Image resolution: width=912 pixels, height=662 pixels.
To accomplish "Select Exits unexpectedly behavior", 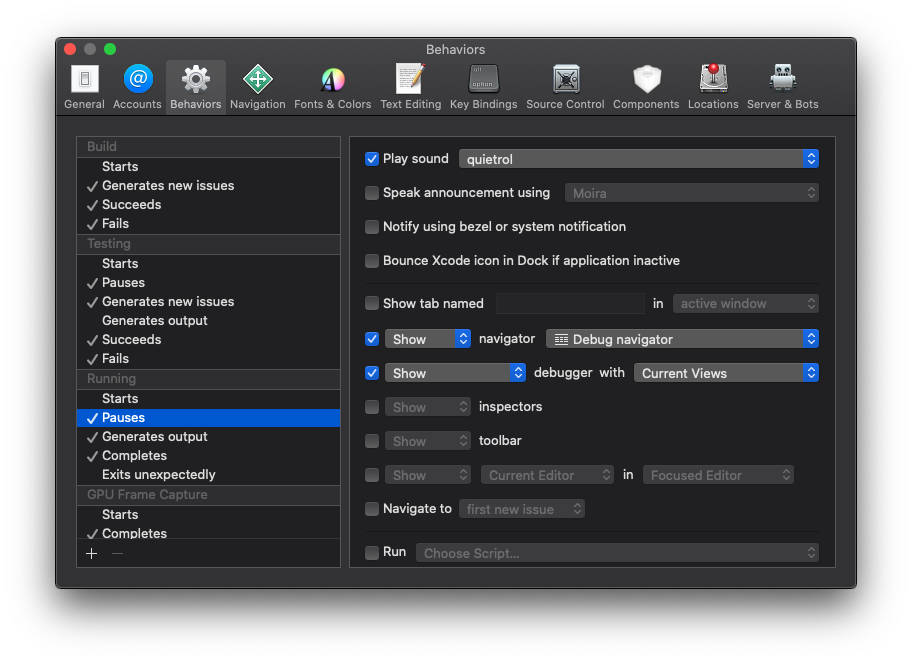I will pyautogui.click(x=208, y=475).
